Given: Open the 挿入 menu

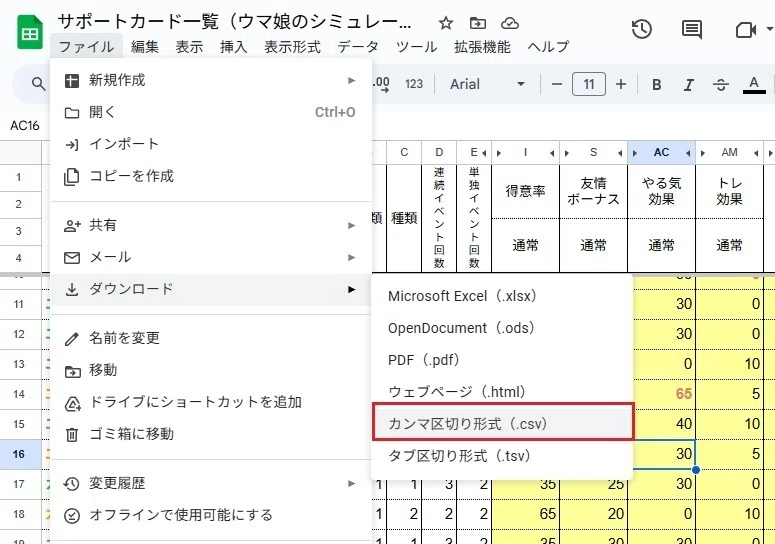Looking at the screenshot, I should (233, 47).
